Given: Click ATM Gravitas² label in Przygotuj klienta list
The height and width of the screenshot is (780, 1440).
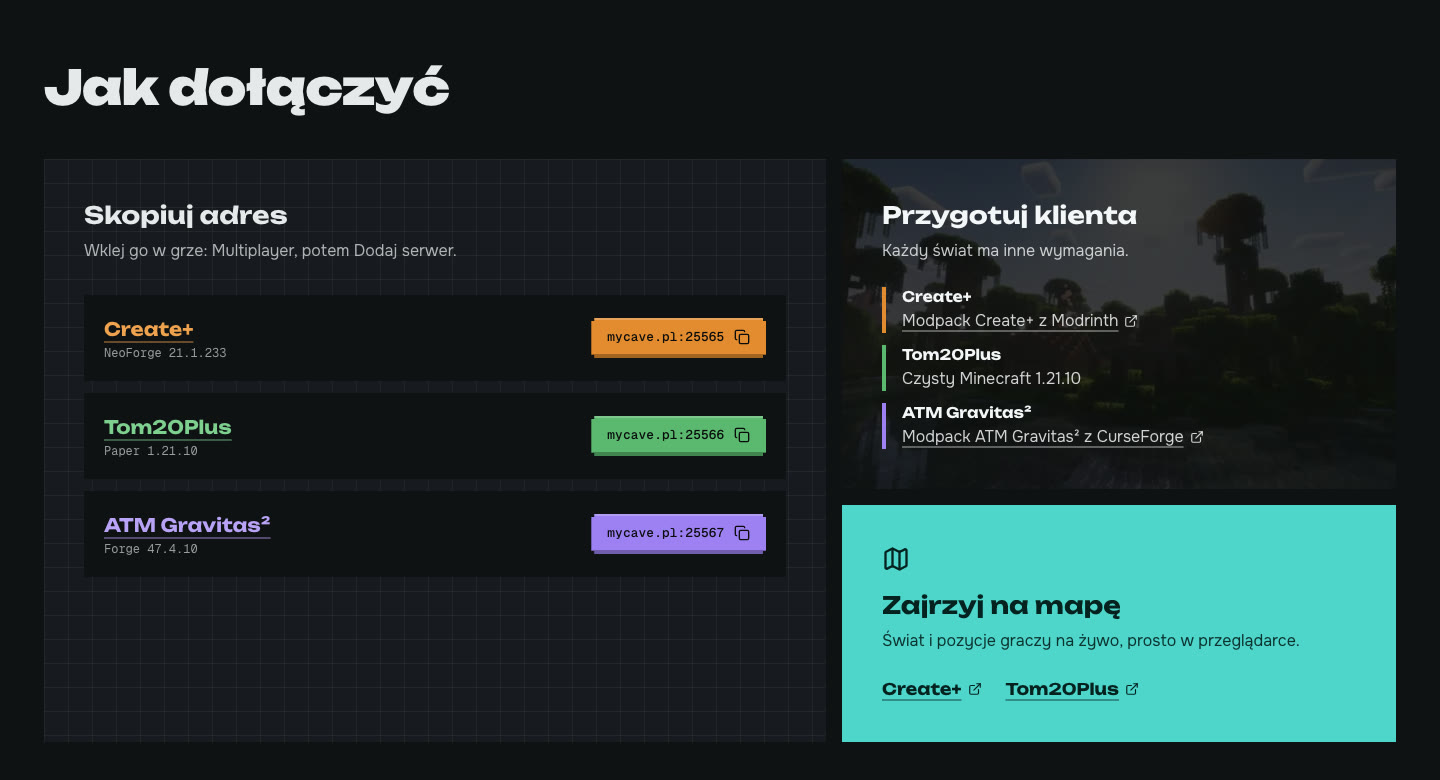Looking at the screenshot, I should (x=967, y=412).
